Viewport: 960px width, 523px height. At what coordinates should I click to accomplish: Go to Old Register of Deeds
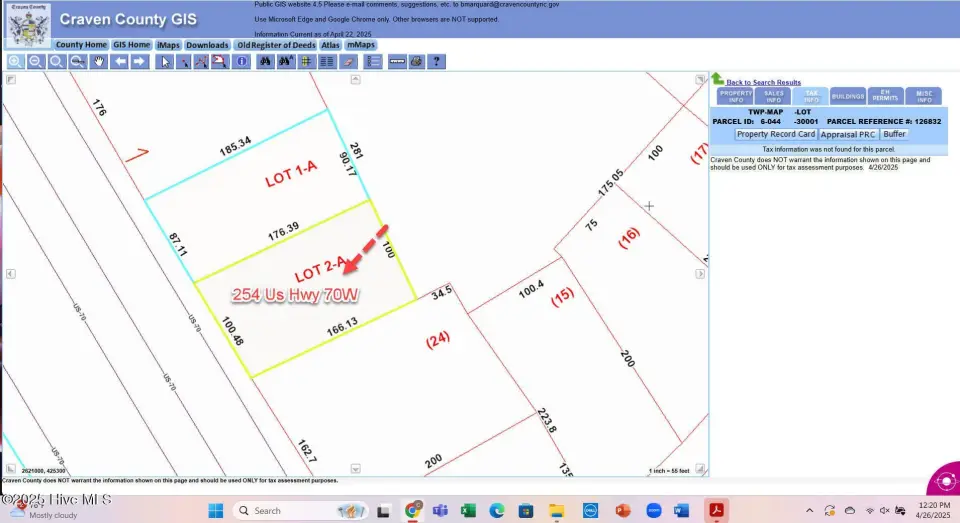tap(276, 45)
